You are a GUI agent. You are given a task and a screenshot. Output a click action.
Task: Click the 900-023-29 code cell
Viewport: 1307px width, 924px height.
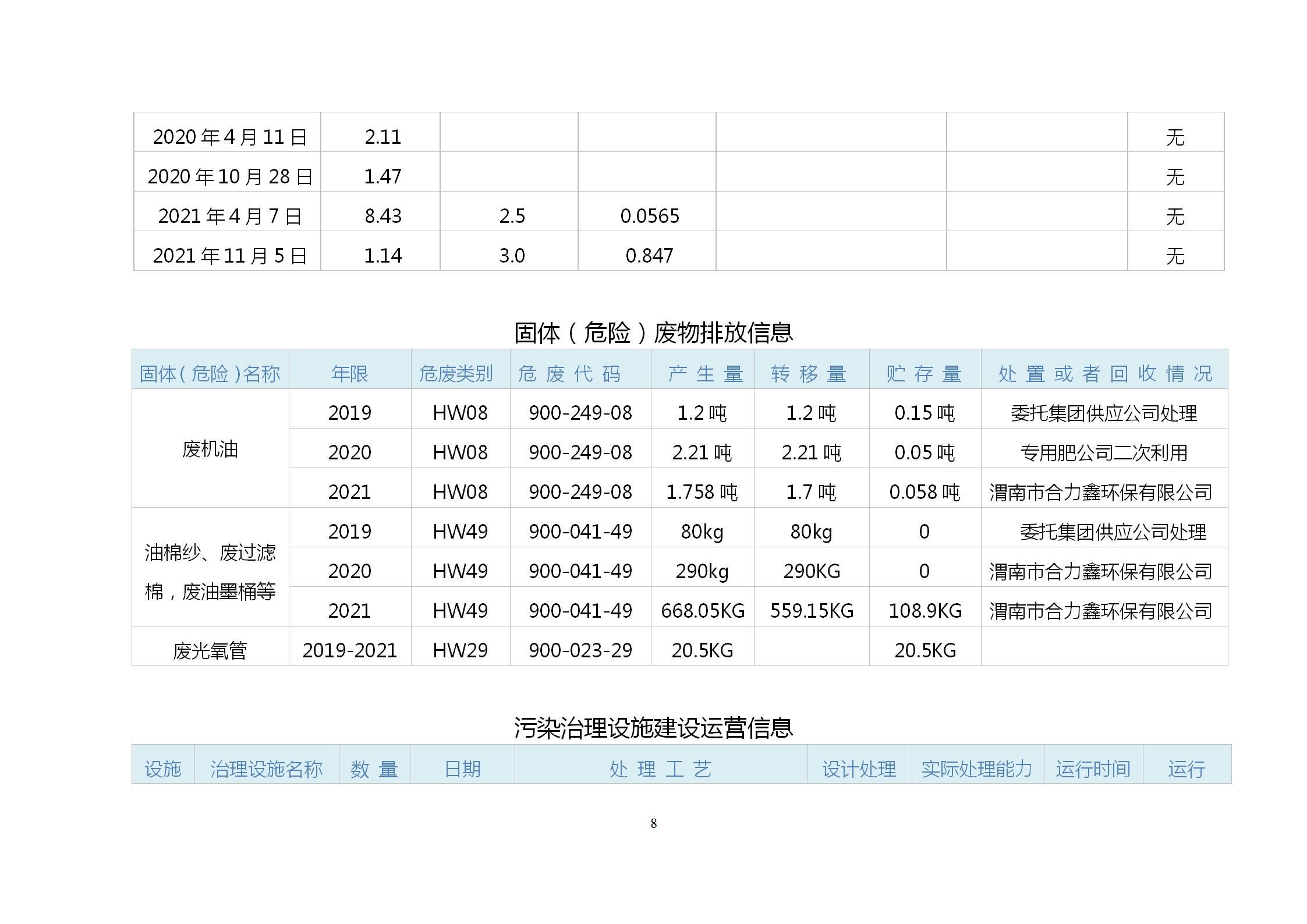tap(580, 650)
